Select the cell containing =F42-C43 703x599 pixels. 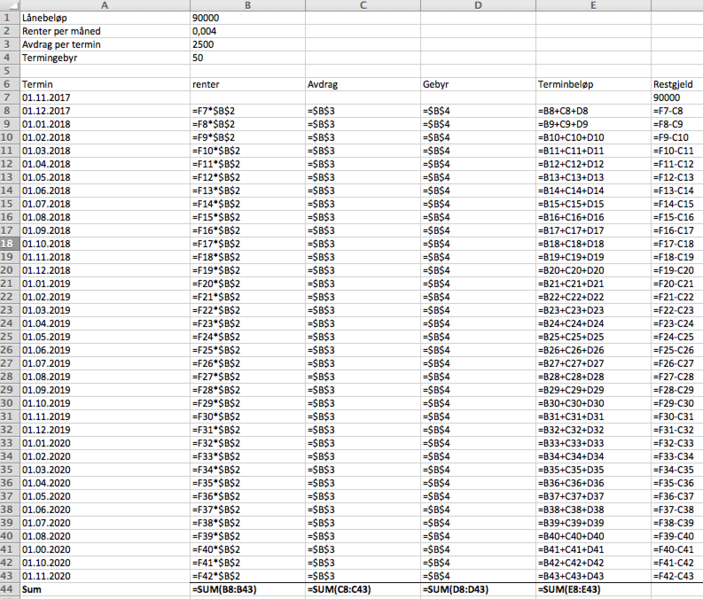coord(676,578)
